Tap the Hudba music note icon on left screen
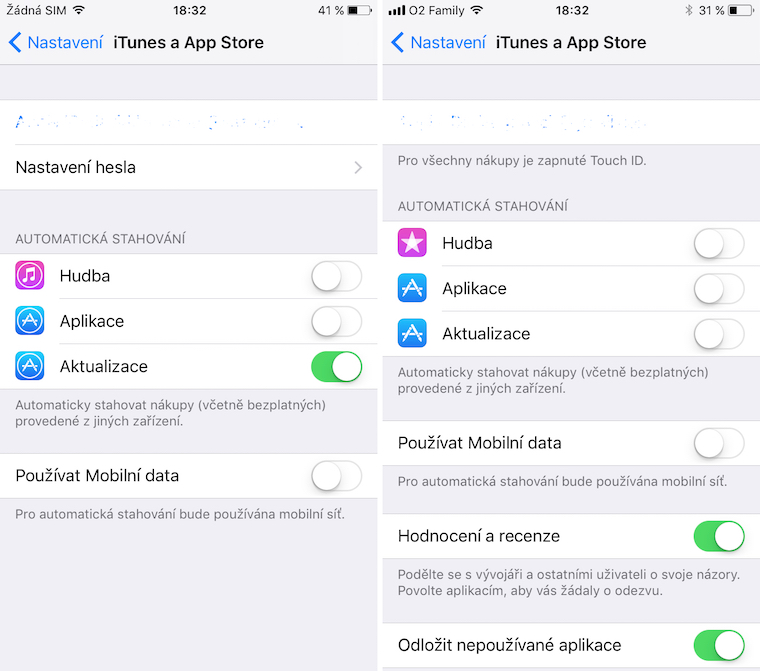The height and width of the screenshot is (671, 760). [x=30, y=275]
